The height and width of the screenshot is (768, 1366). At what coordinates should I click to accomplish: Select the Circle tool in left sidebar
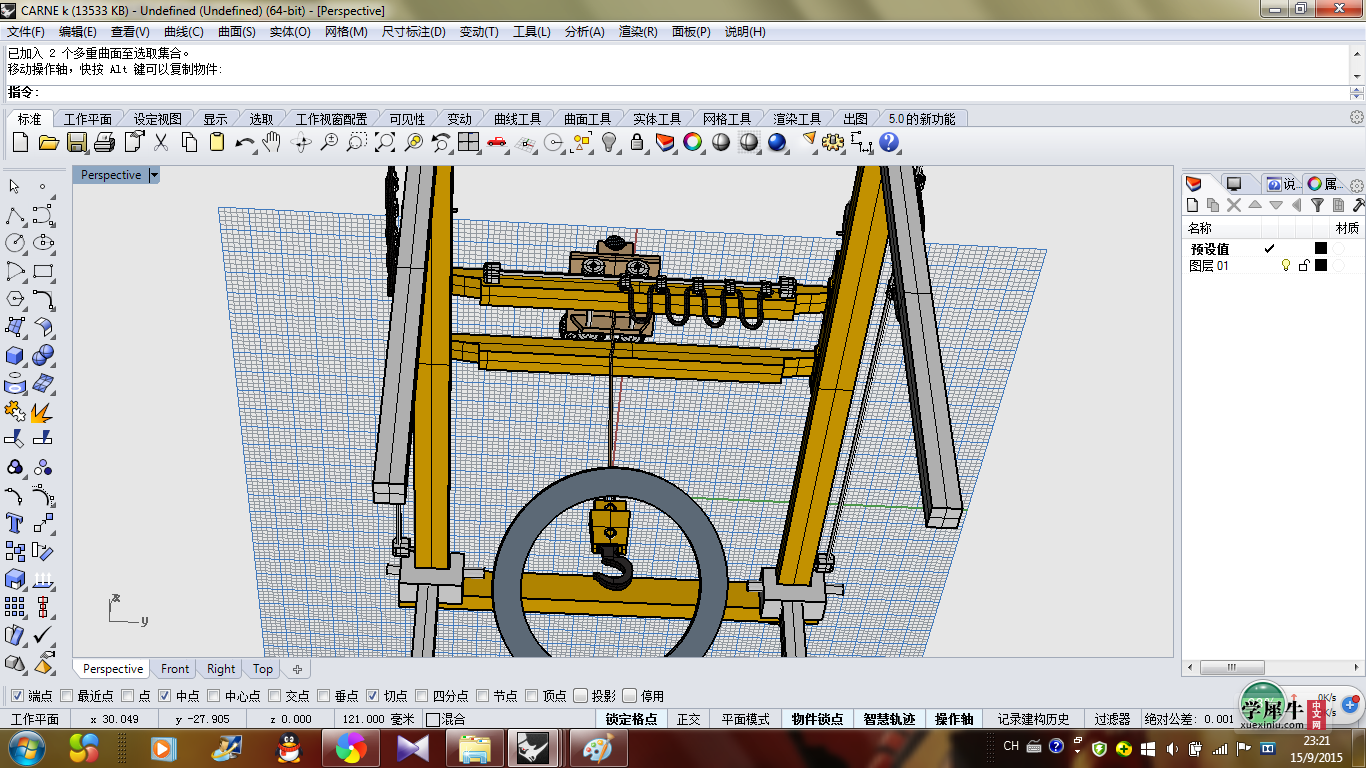[15, 243]
